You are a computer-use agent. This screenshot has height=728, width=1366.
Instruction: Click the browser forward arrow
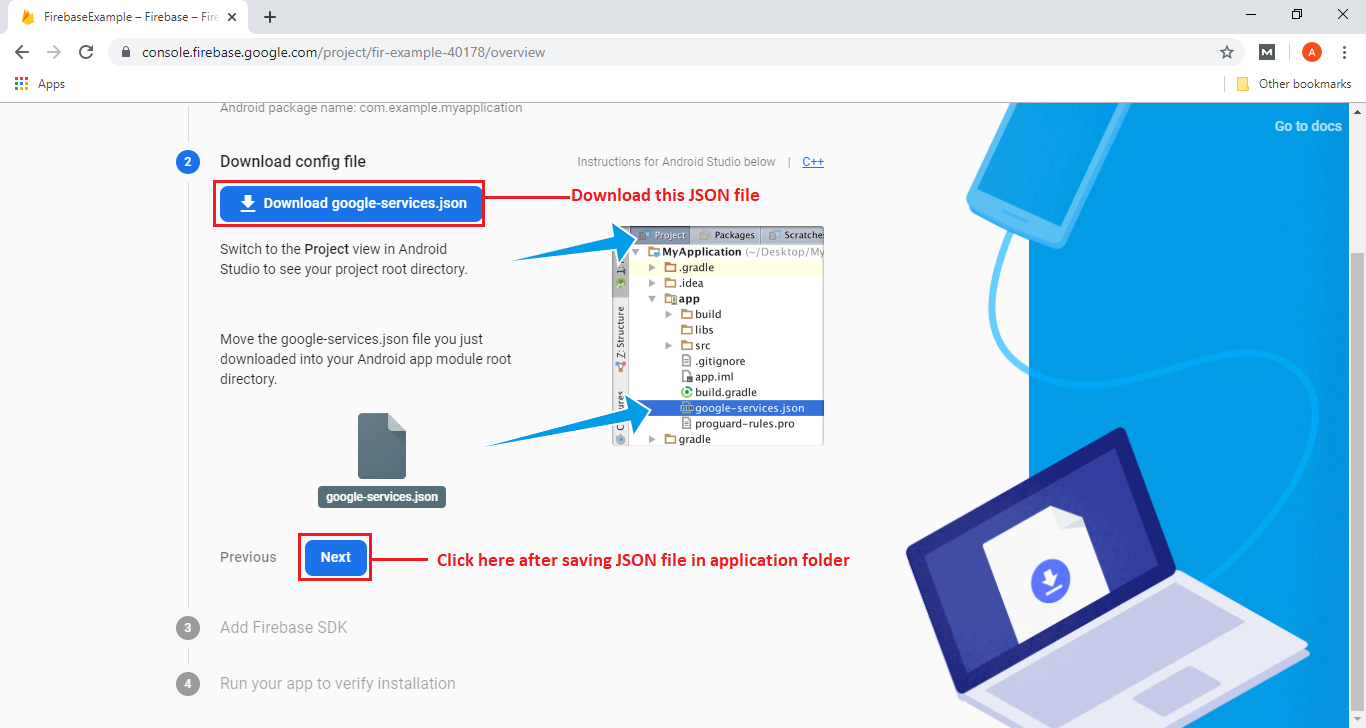[x=54, y=52]
